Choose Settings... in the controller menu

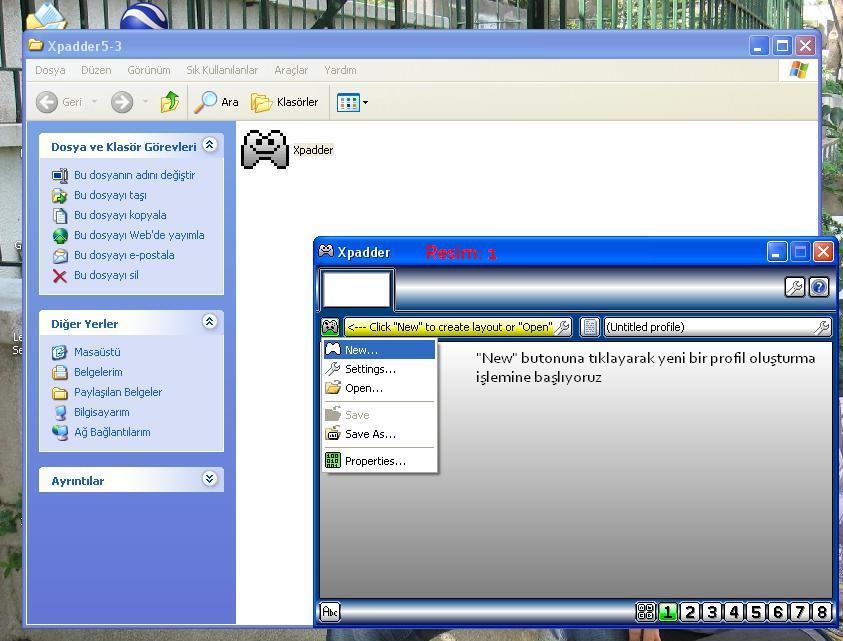click(379, 369)
